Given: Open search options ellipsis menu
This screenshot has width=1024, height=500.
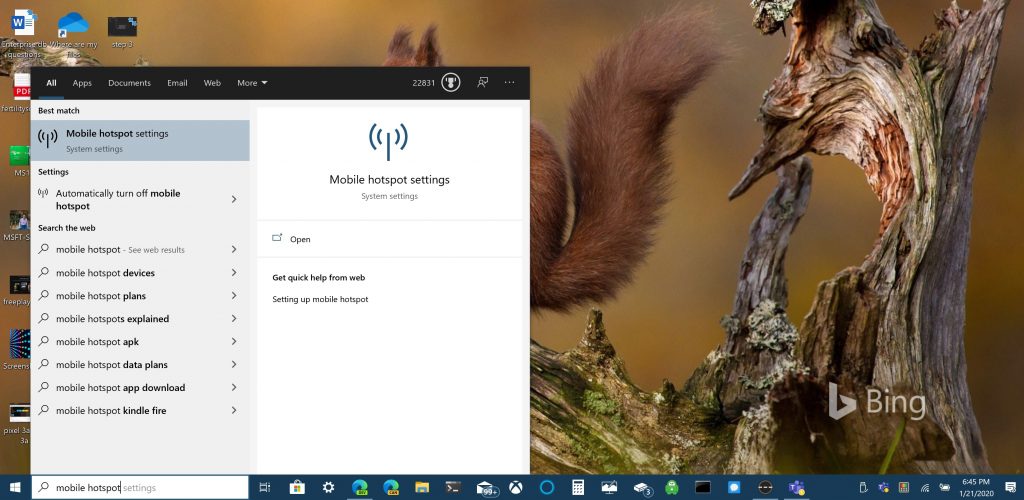Looking at the screenshot, I should click(510, 83).
